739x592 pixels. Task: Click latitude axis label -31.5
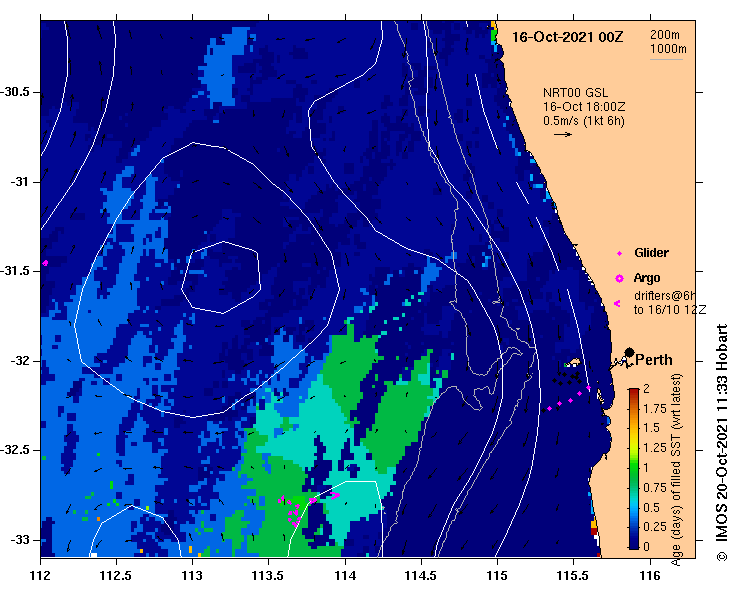click(17, 271)
